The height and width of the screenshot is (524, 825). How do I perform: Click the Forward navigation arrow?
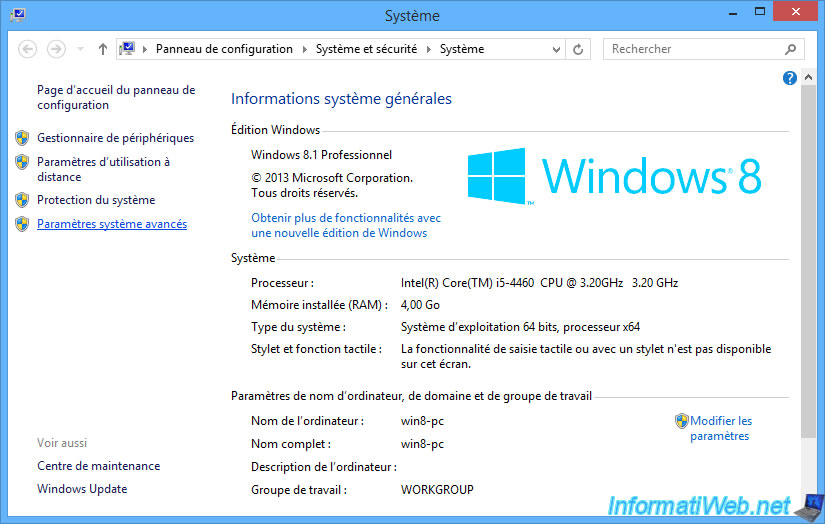point(56,49)
